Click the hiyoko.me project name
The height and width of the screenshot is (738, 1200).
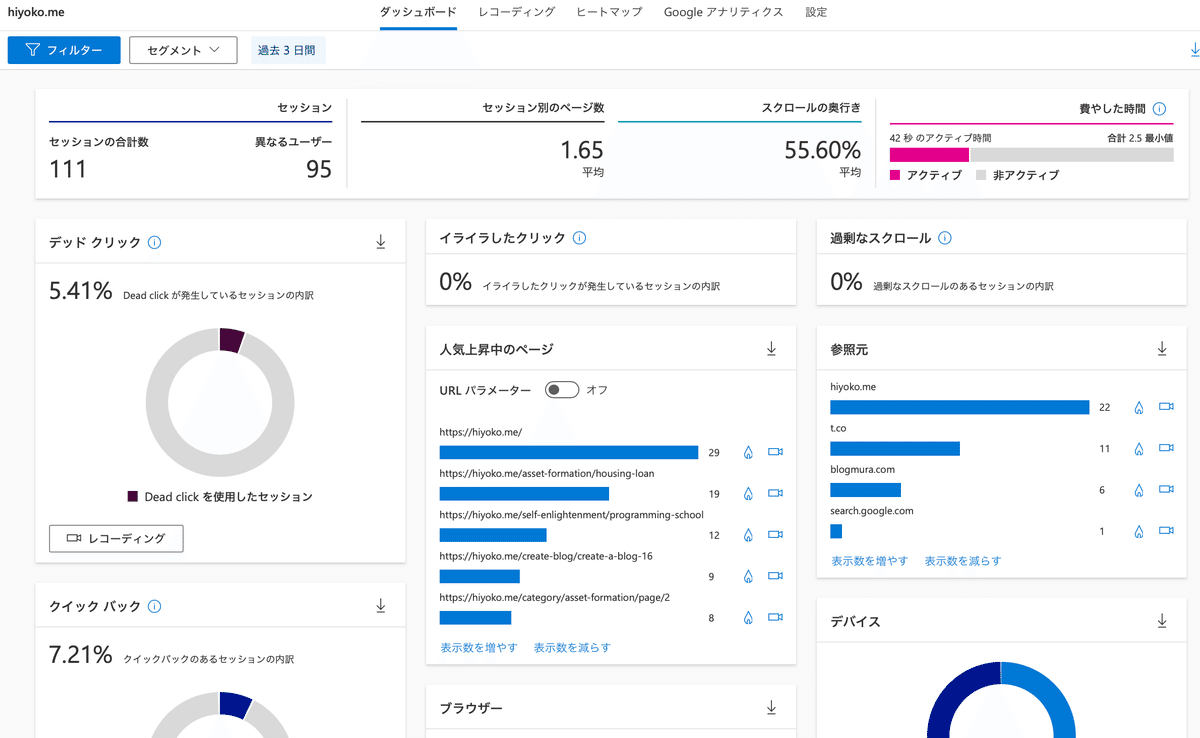click(36, 13)
